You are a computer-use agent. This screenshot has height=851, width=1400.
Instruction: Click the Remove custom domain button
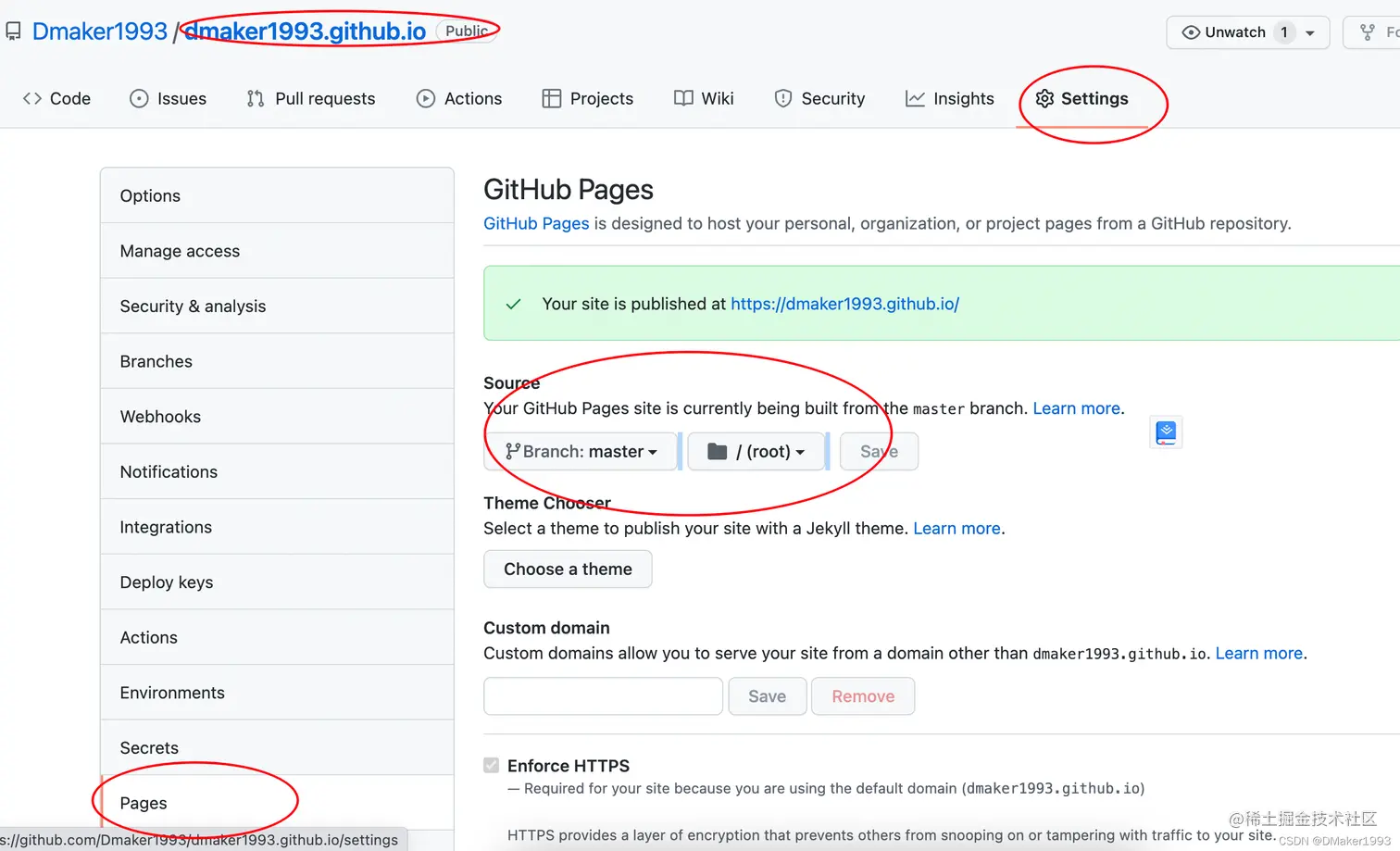click(x=863, y=696)
